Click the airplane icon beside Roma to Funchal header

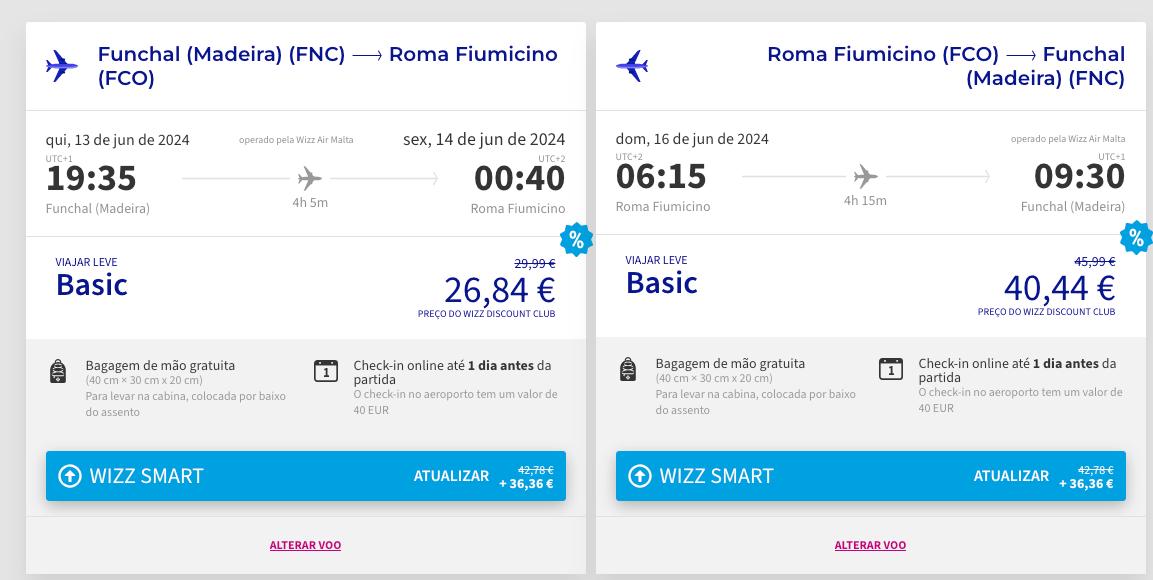(632, 66)
